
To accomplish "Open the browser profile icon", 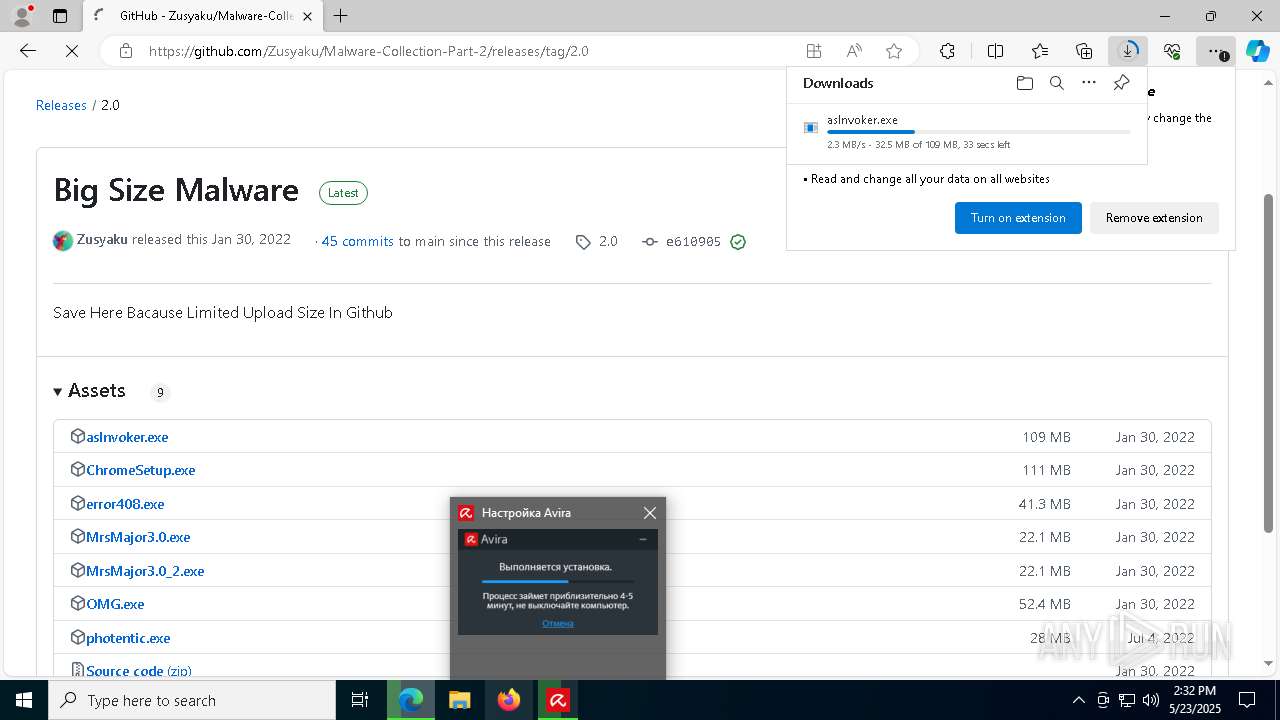I will point(22,16).
